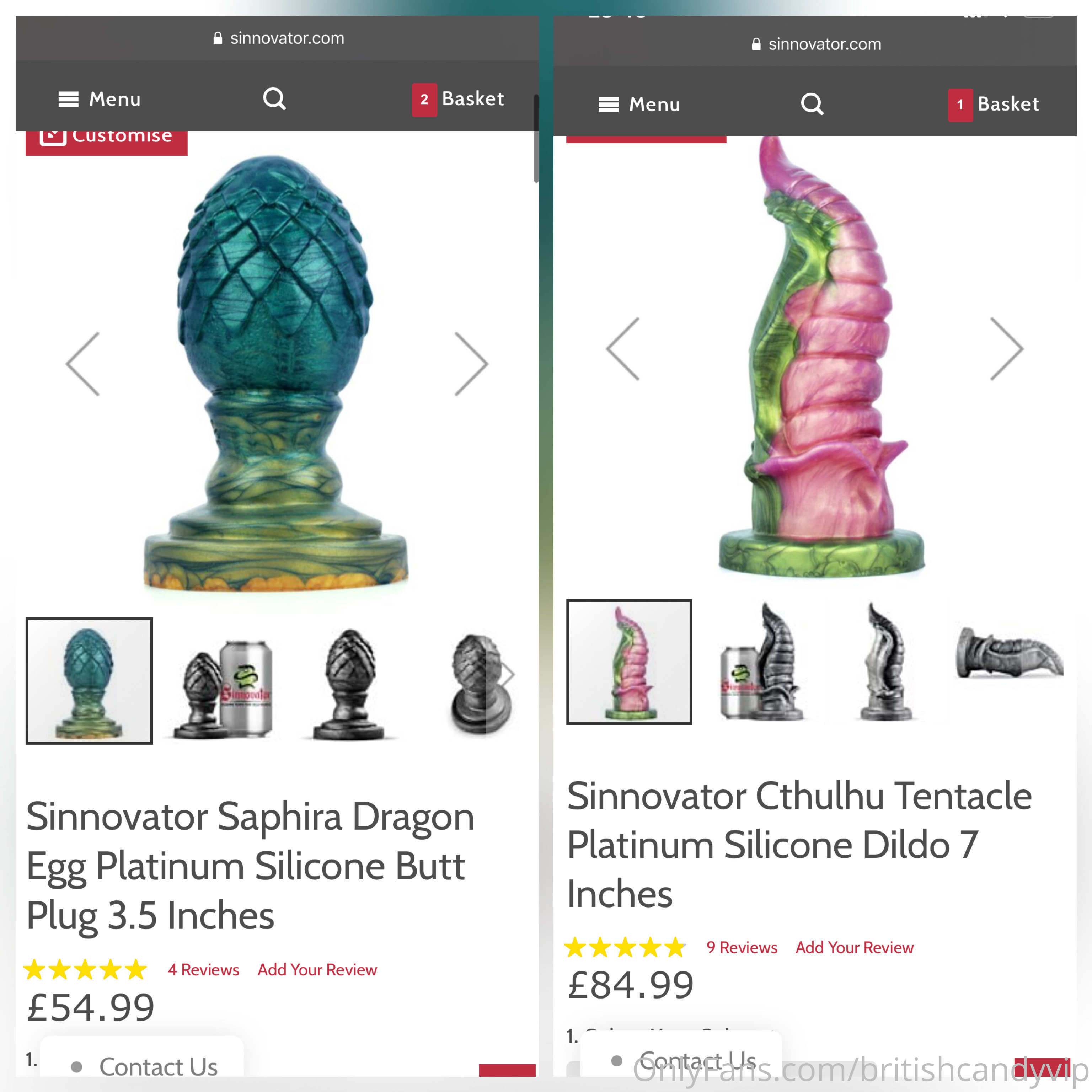Open the right page hamburger Menu icon
Screen dimensions: 1092x1092
[609, 105]
